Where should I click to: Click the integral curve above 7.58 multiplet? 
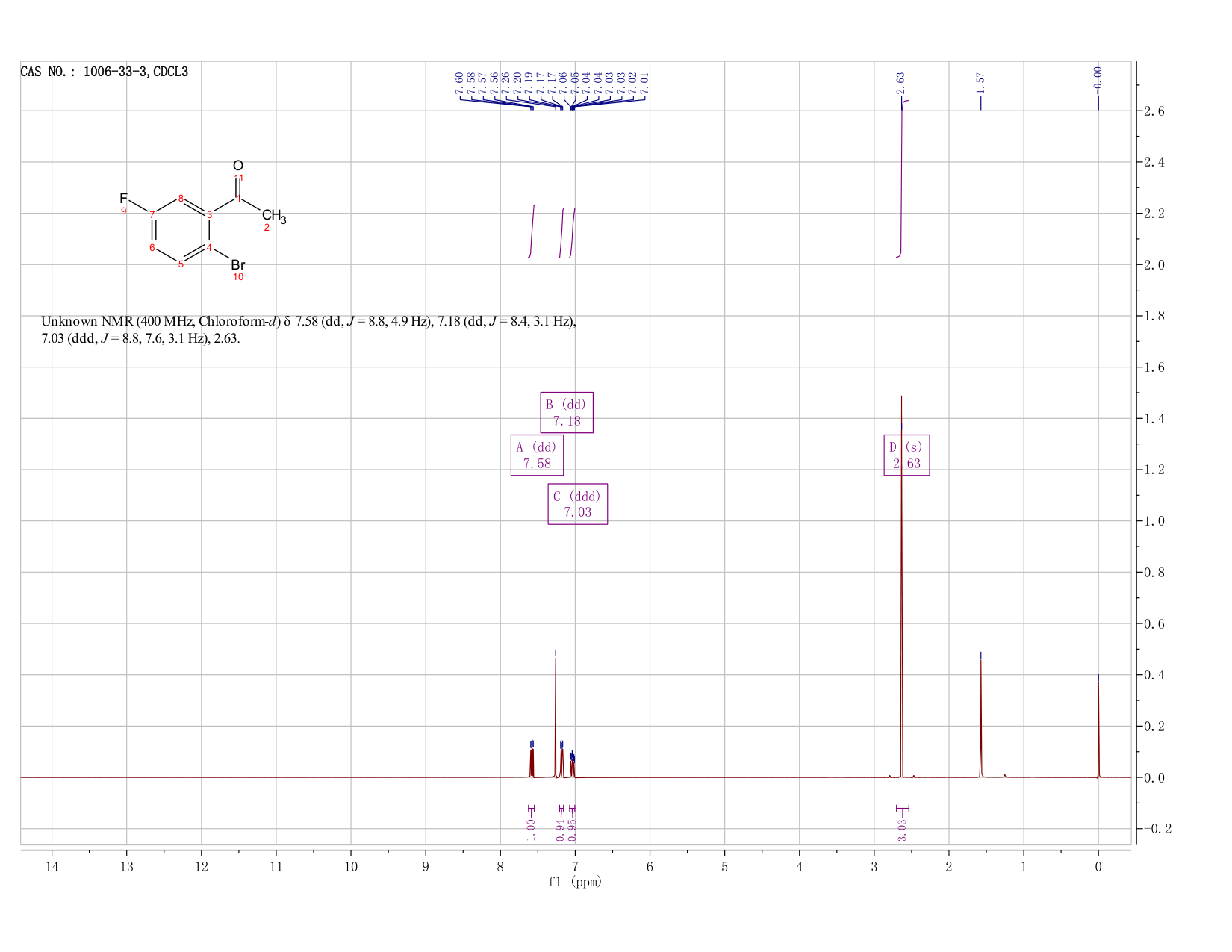pyautogui.click(x=532, y=231)
